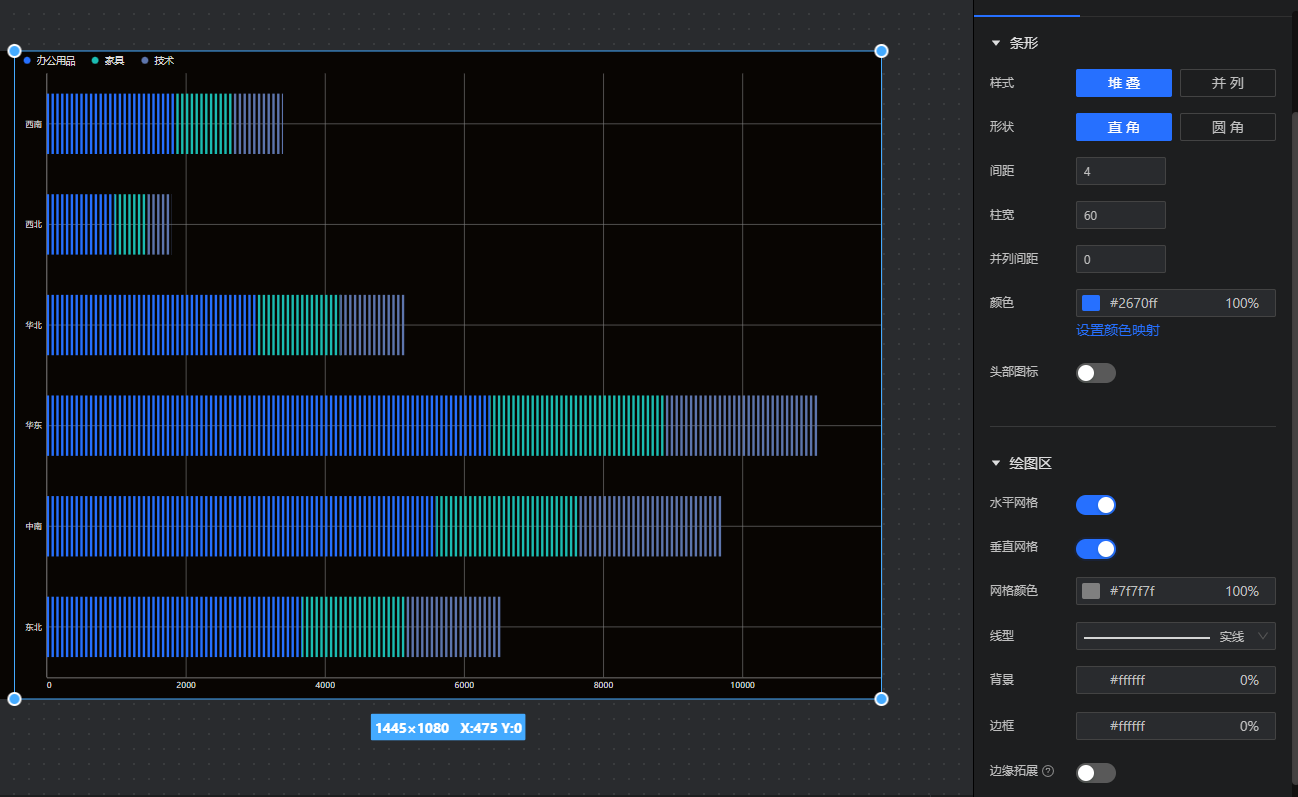The image size is (1298, 797).
Task: Collapse the 条形 section
Action: tap(995, 44)
